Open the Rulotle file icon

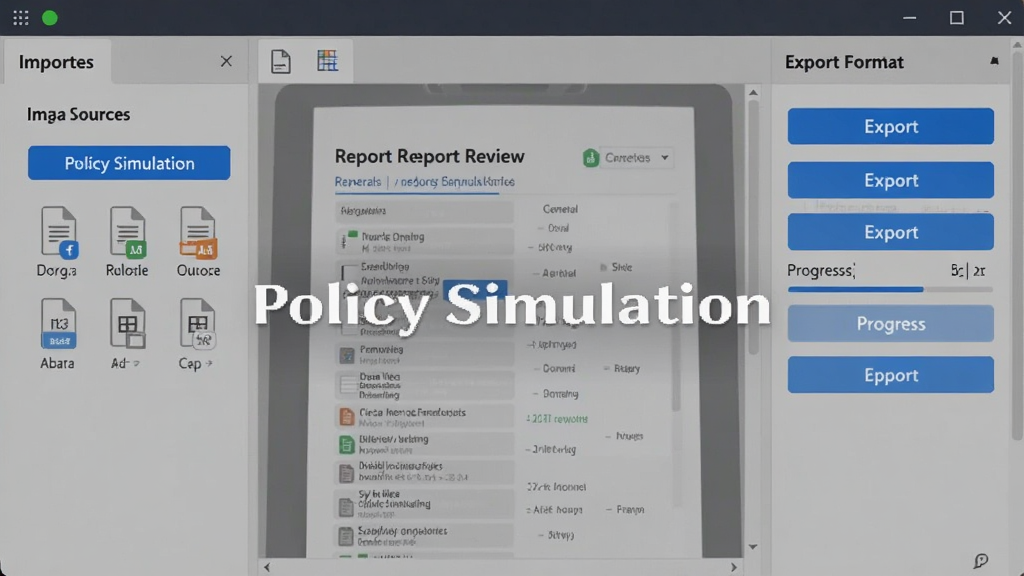[127, 232]
